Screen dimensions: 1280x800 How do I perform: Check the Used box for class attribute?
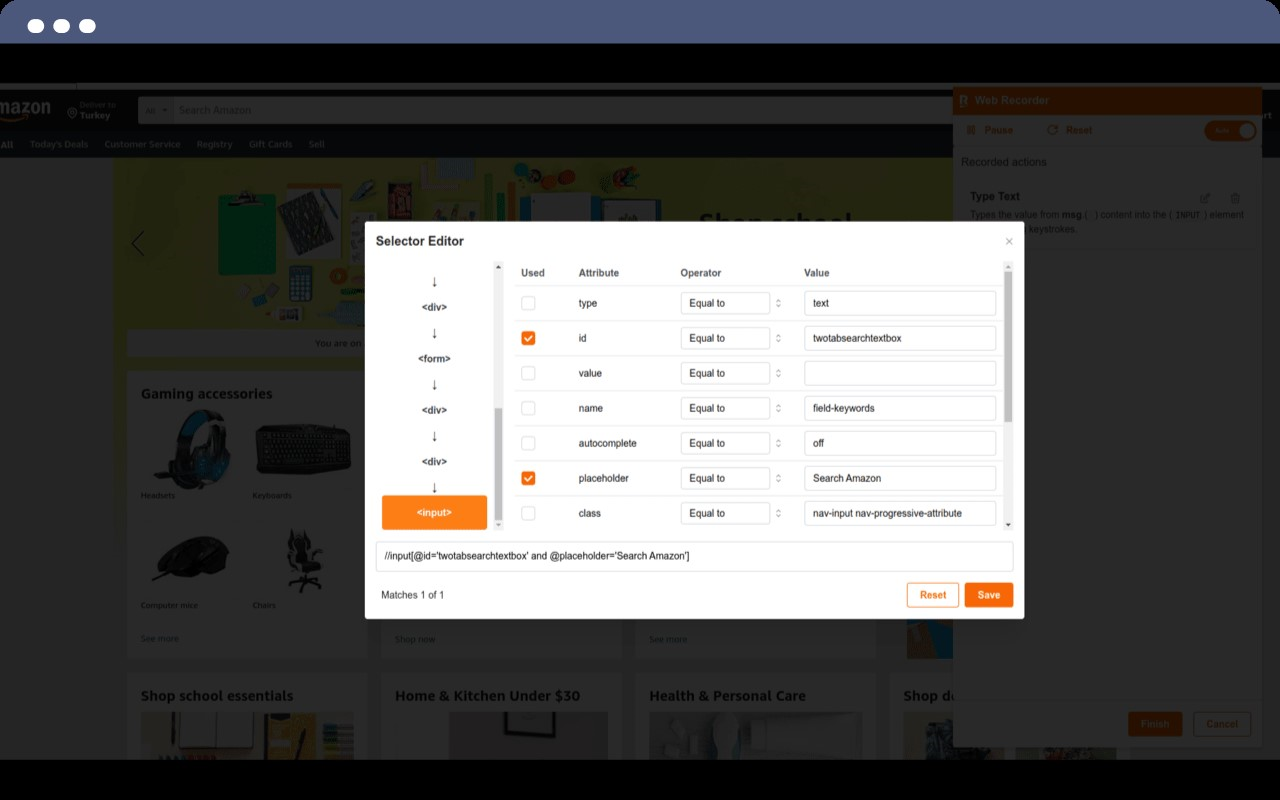coord(528,513)
